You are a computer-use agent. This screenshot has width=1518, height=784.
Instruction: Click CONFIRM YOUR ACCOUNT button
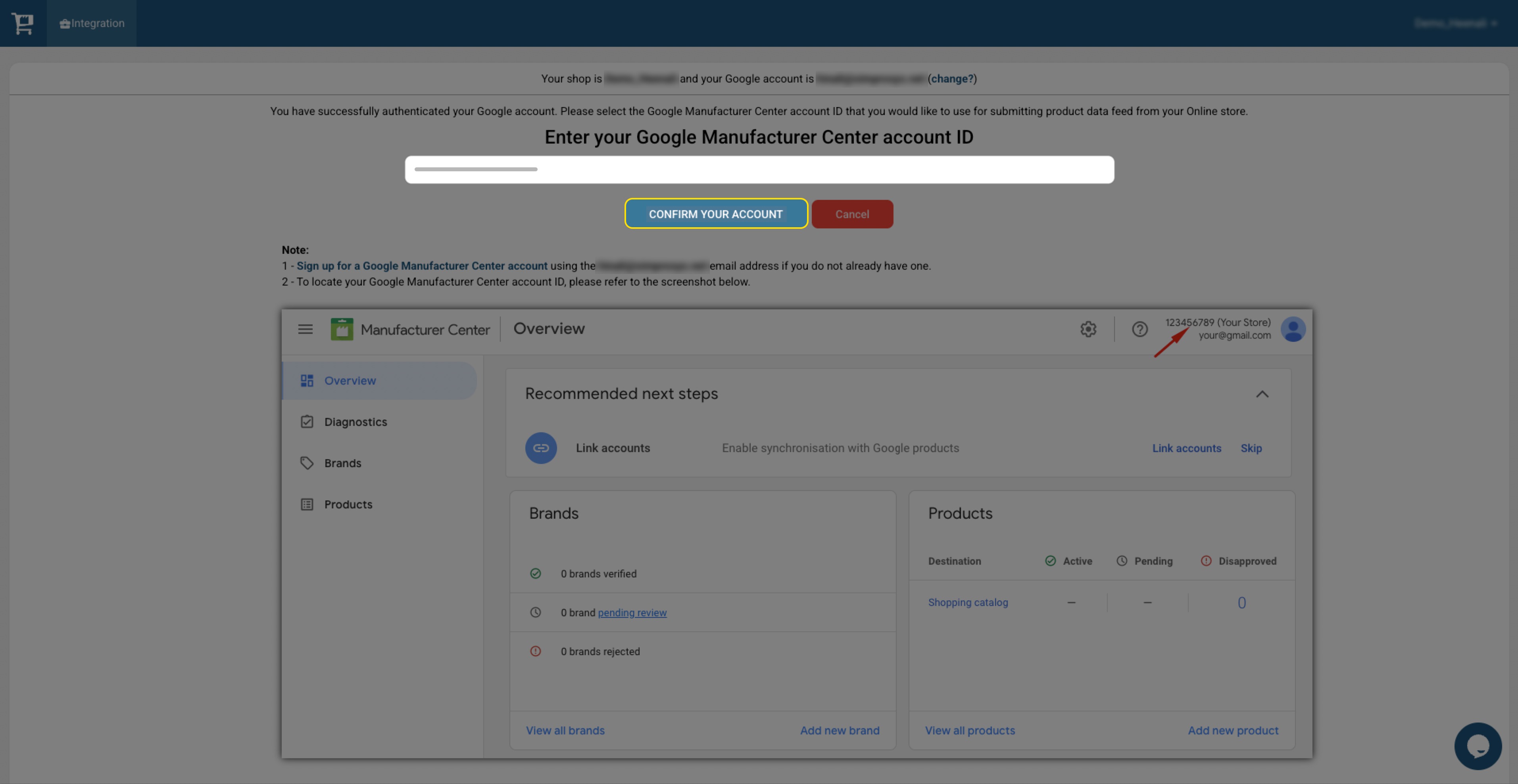click(716, 214)
